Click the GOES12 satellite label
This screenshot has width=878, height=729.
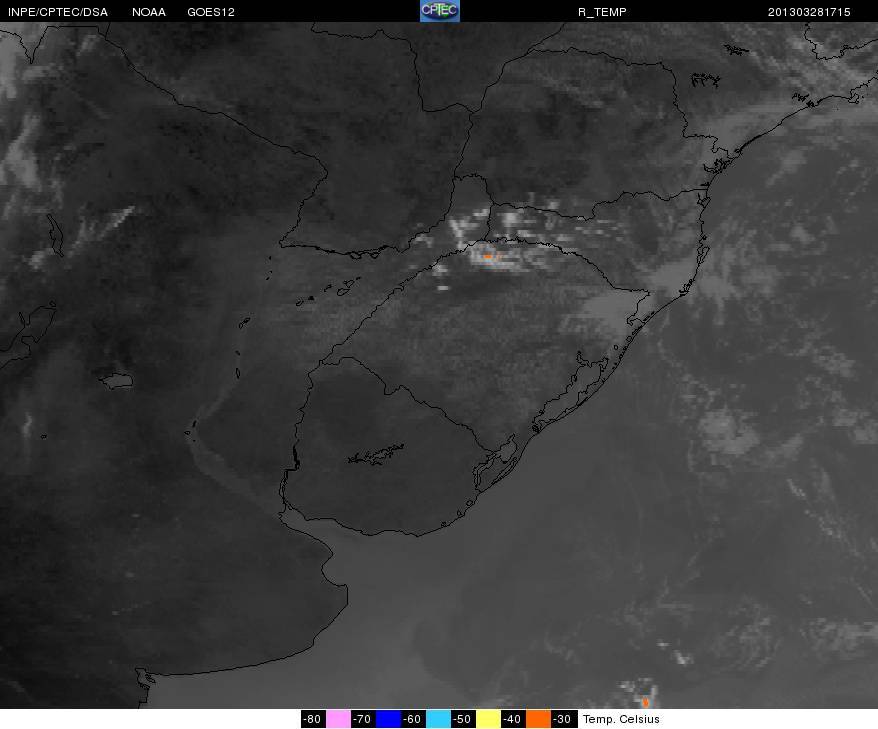(x=211, y=12)
